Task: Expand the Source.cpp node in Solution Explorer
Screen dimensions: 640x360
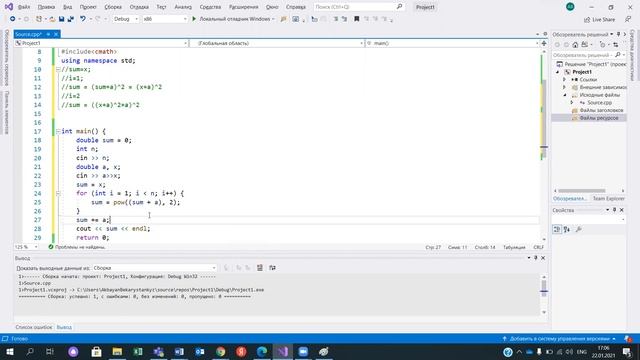Action: click(572, 103)
